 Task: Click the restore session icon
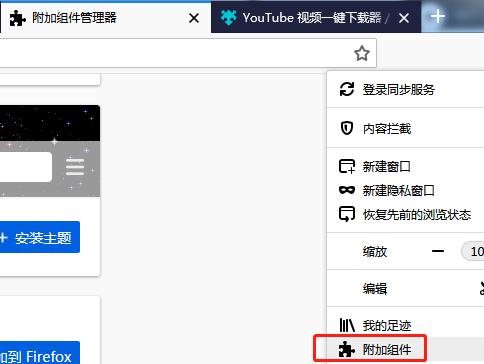point(347,214)
